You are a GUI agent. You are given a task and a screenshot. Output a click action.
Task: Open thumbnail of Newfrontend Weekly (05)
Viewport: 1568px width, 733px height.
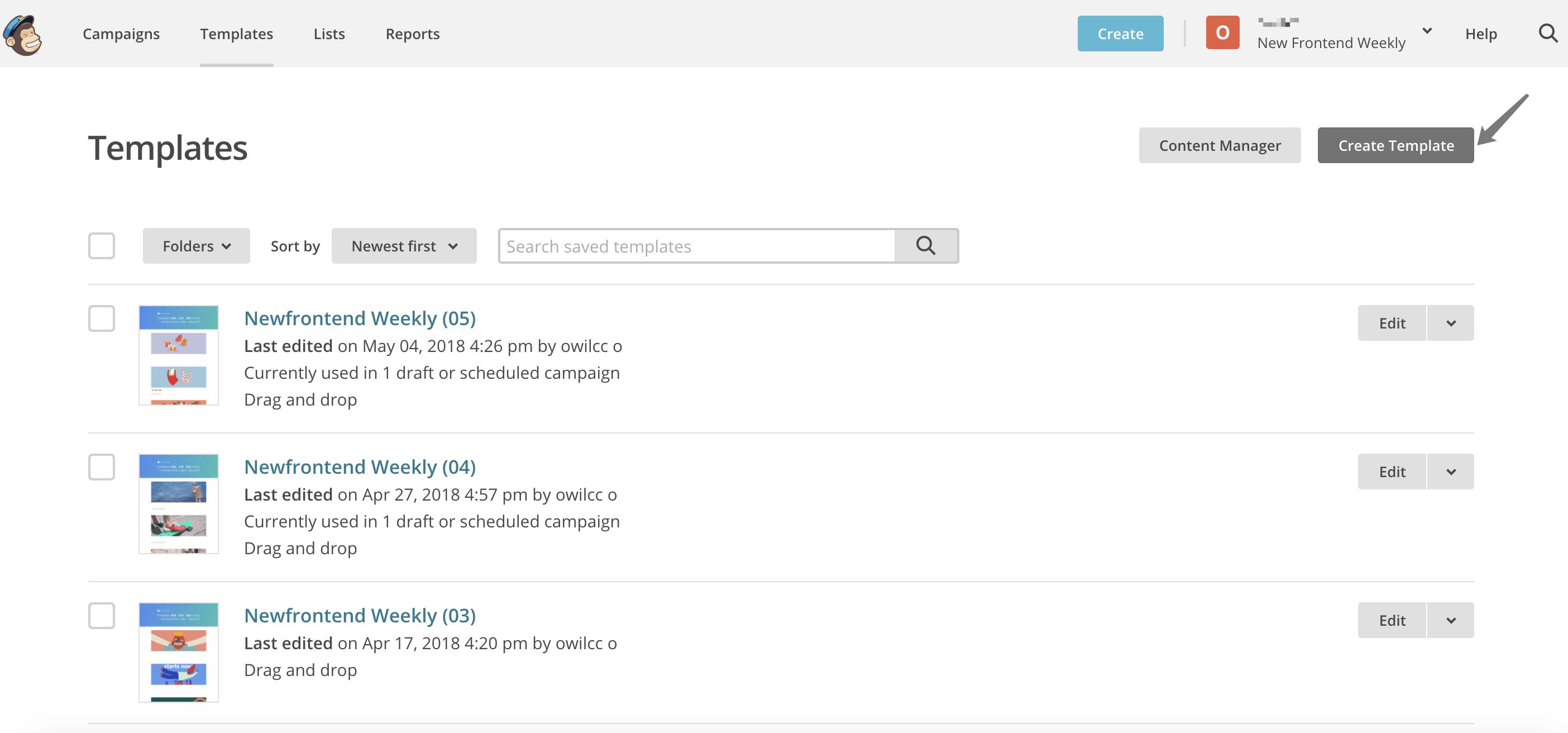[178, 355]
